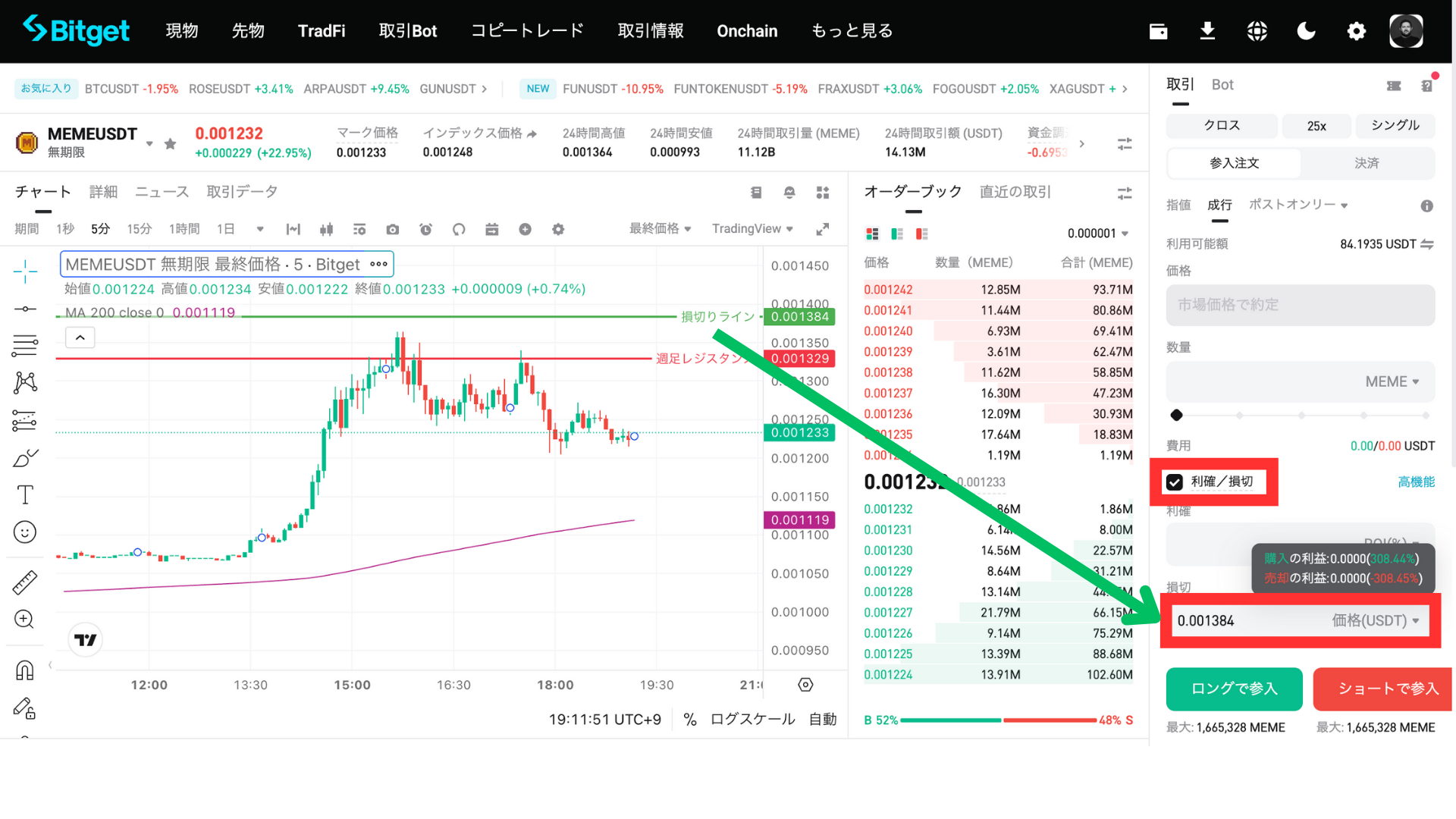The image size is (1456, 819).
Task: Toggle ログスケール on the chart
Action: (752, 719)
